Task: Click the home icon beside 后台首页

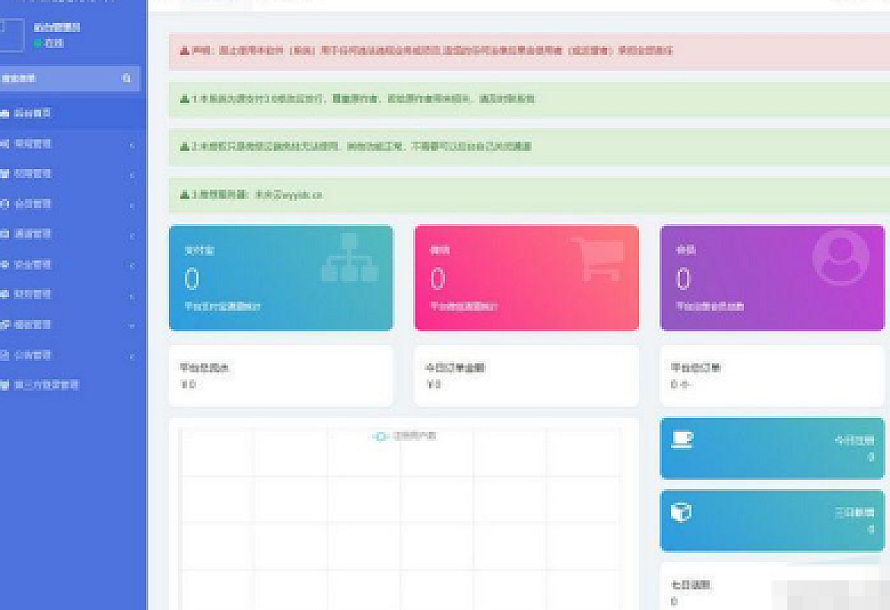Action: pyautogui.click(x=6, y=114)
